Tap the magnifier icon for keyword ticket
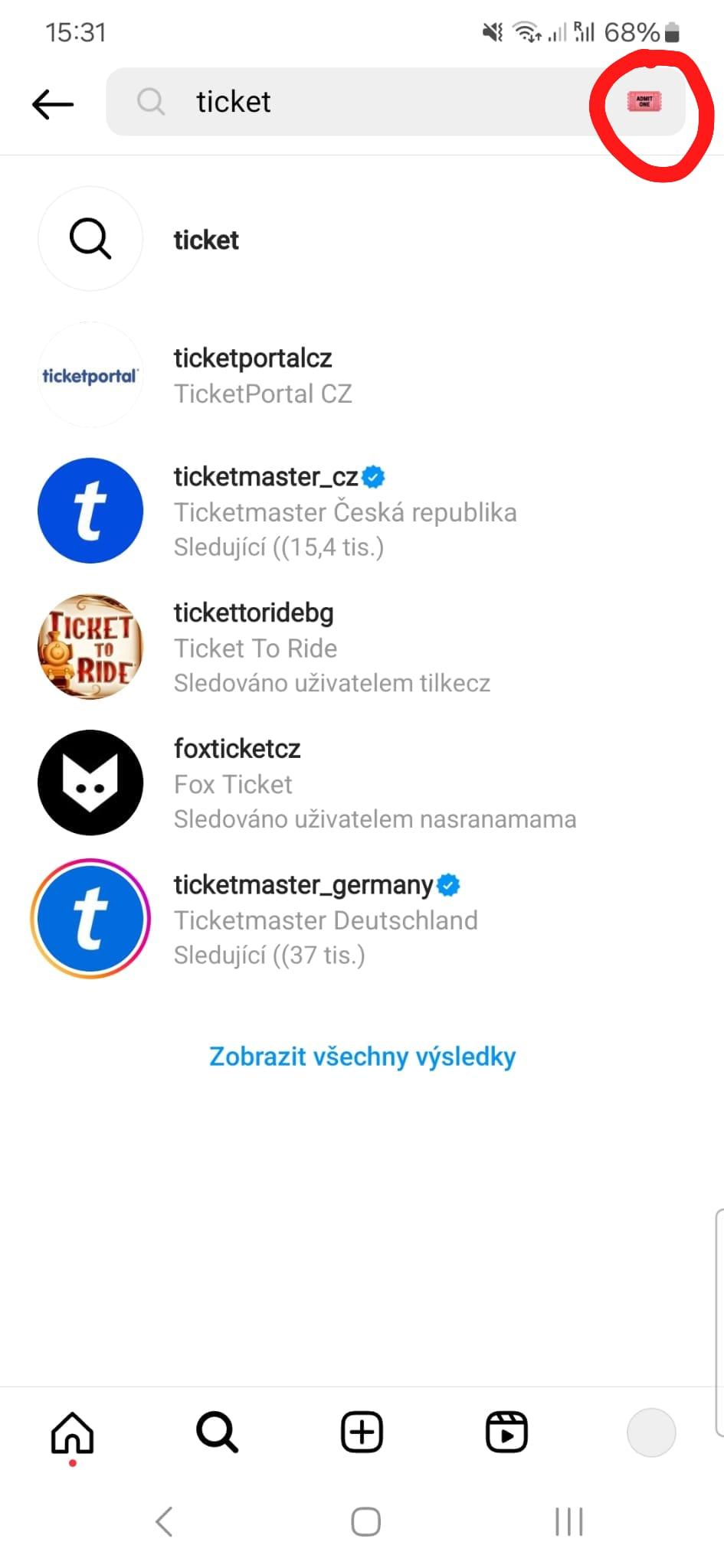Screen dimensions: 724x1568 click(90, 239)
